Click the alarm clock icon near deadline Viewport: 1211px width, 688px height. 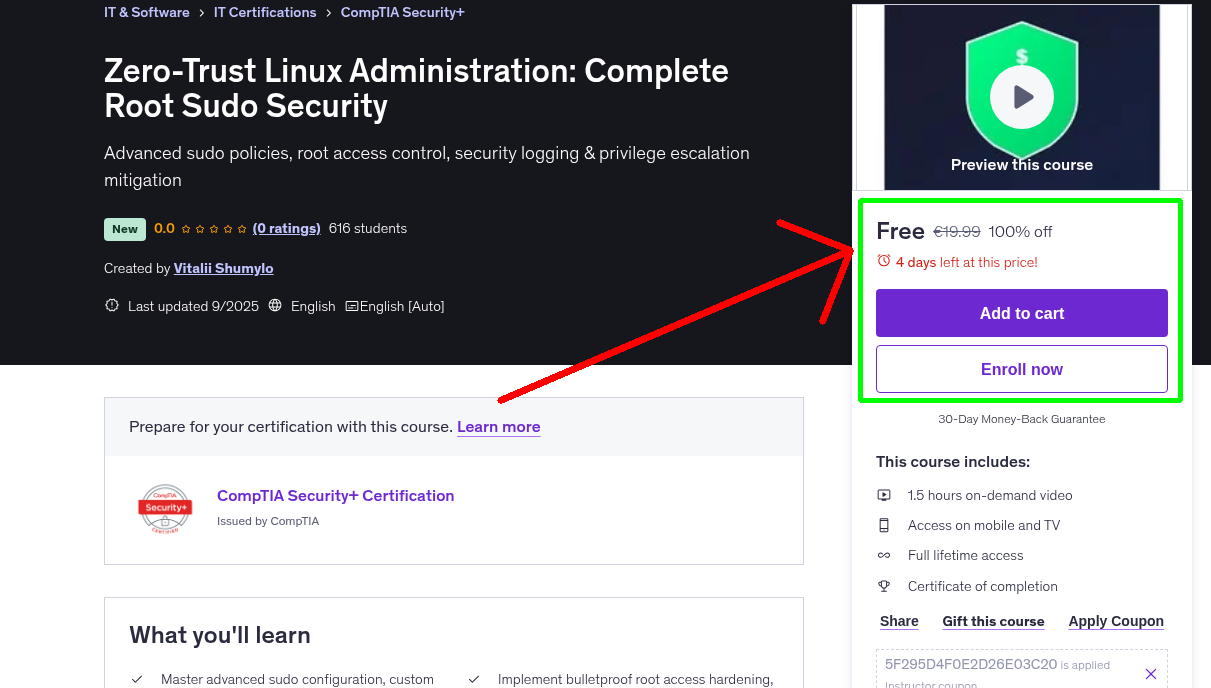(x=883, y=261)
